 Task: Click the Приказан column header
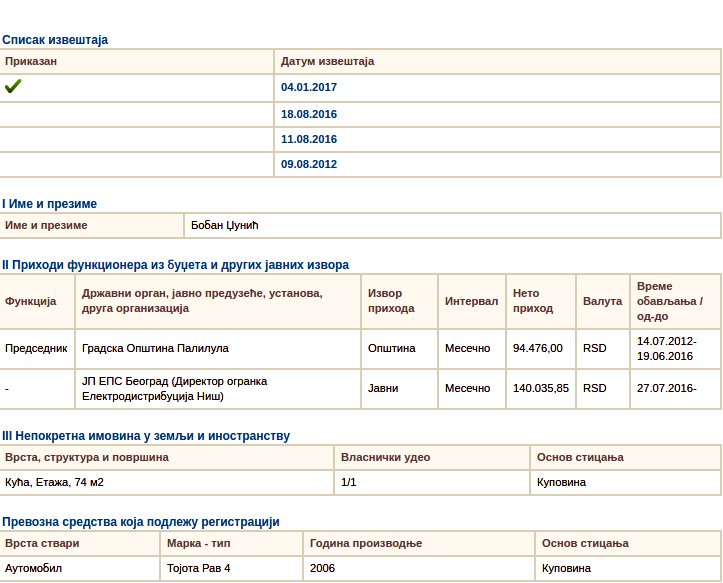[31, 62]
